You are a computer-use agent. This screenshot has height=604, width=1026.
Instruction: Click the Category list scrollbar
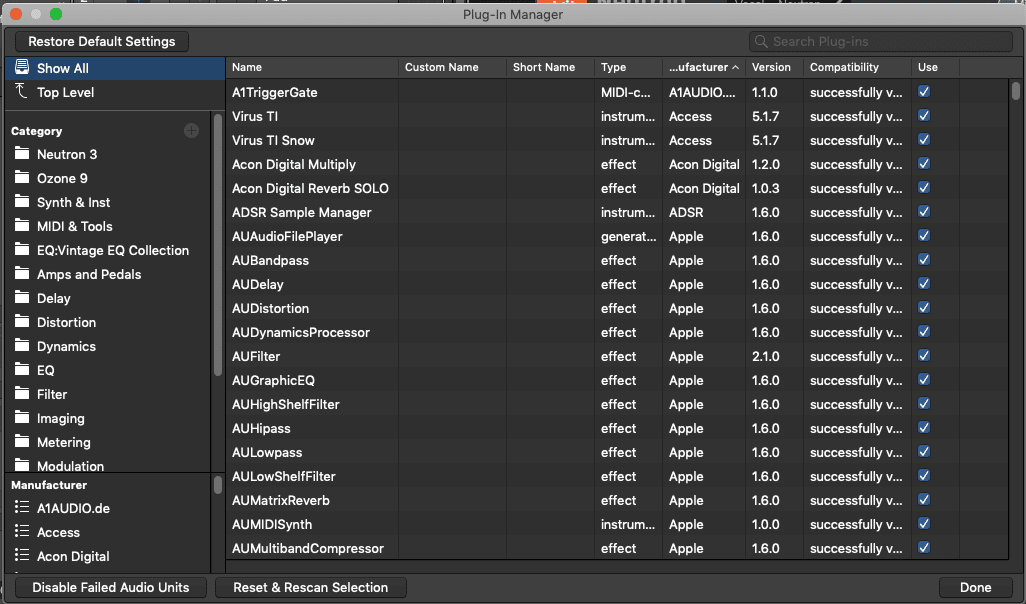pos(218,245)
